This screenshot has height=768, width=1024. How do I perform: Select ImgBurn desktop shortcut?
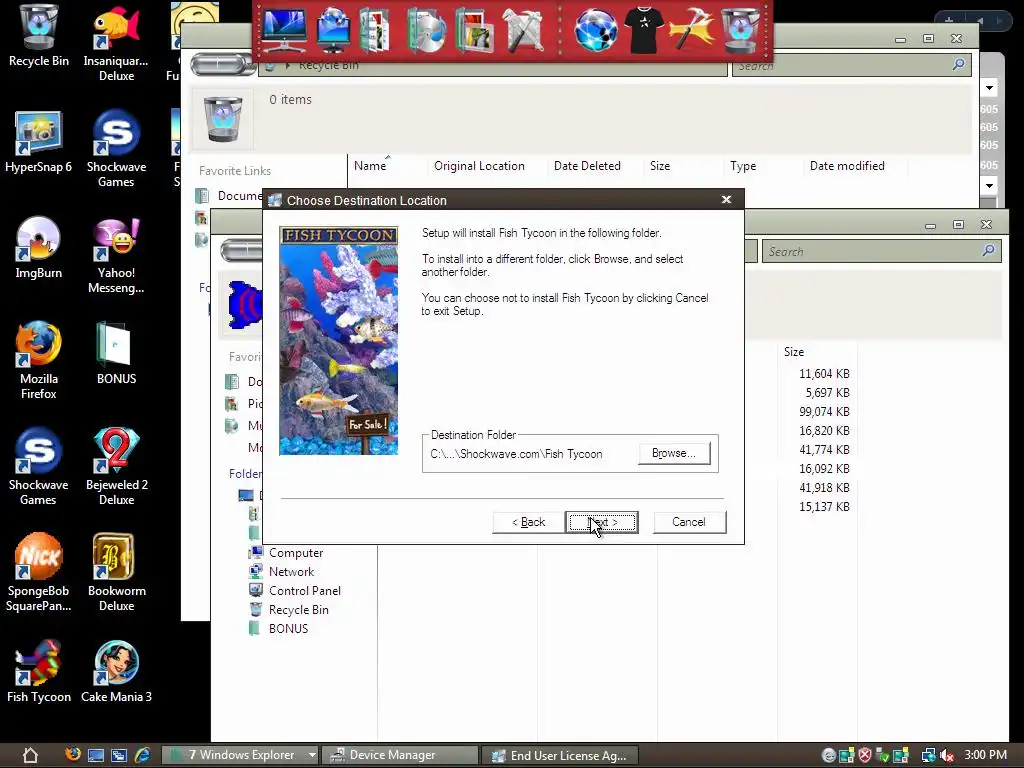click(x=39, y=248)
